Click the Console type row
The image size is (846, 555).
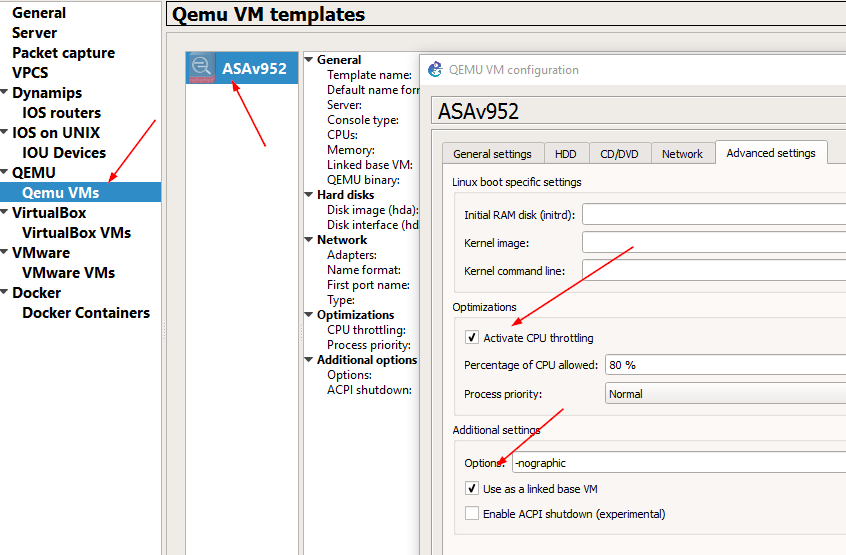click(x=363, y=120)
